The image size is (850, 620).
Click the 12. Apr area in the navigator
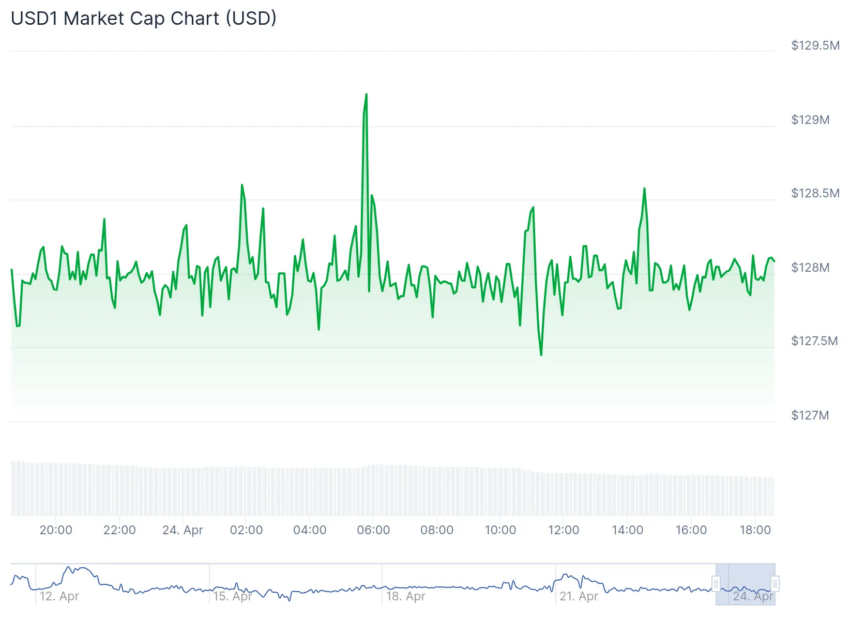[x=59, y=596]
